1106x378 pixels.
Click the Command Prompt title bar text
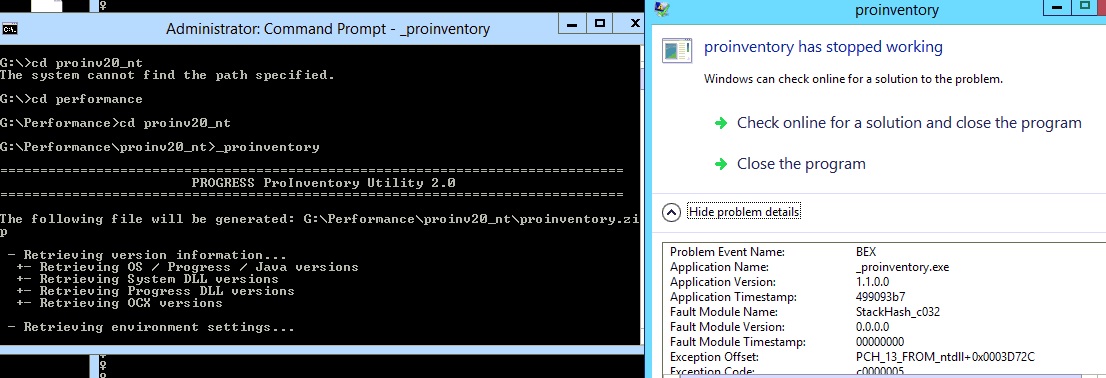click(327, 29)
